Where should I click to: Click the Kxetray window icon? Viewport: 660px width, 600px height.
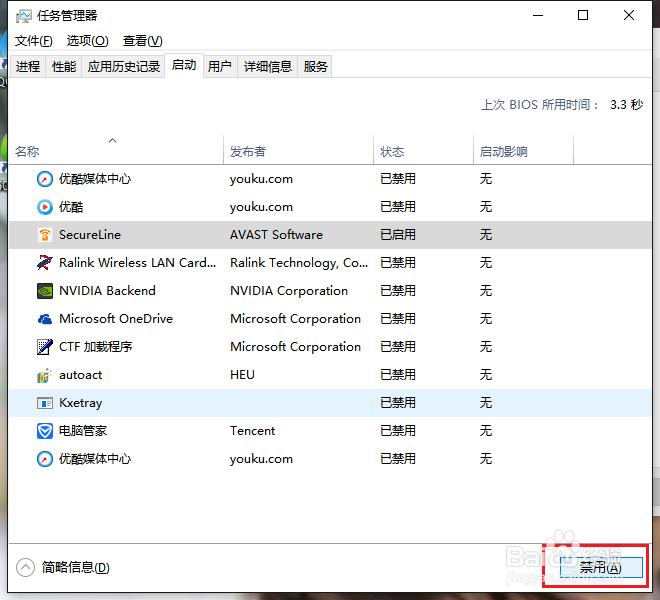pyautogui.click(x=45, y=403)
